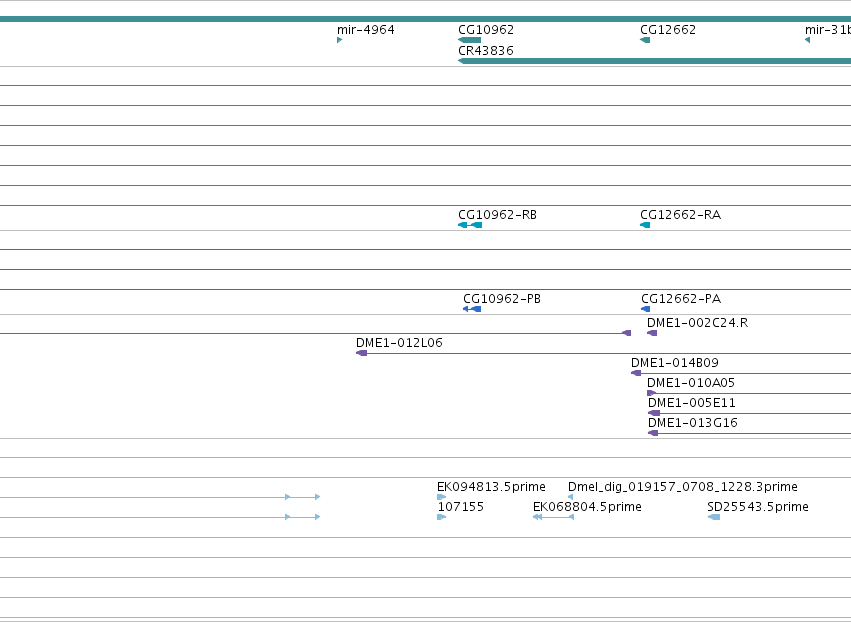Click the SD25543.5prime EST glyph
The width and height of the screenshot is (851, 622).
(714, 517)
